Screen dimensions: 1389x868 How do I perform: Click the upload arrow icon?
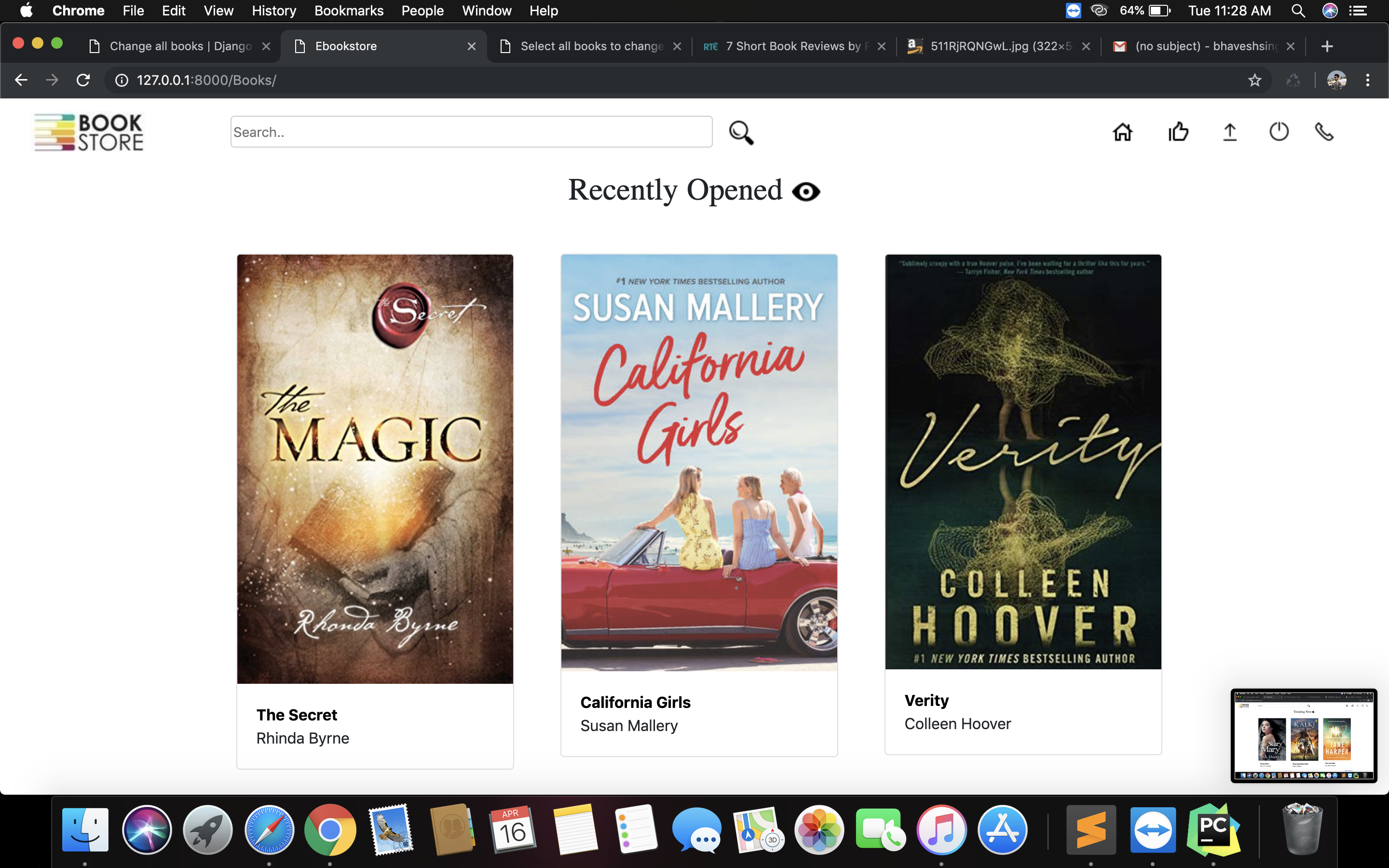pyautogui.click(x=1229, y=132)
